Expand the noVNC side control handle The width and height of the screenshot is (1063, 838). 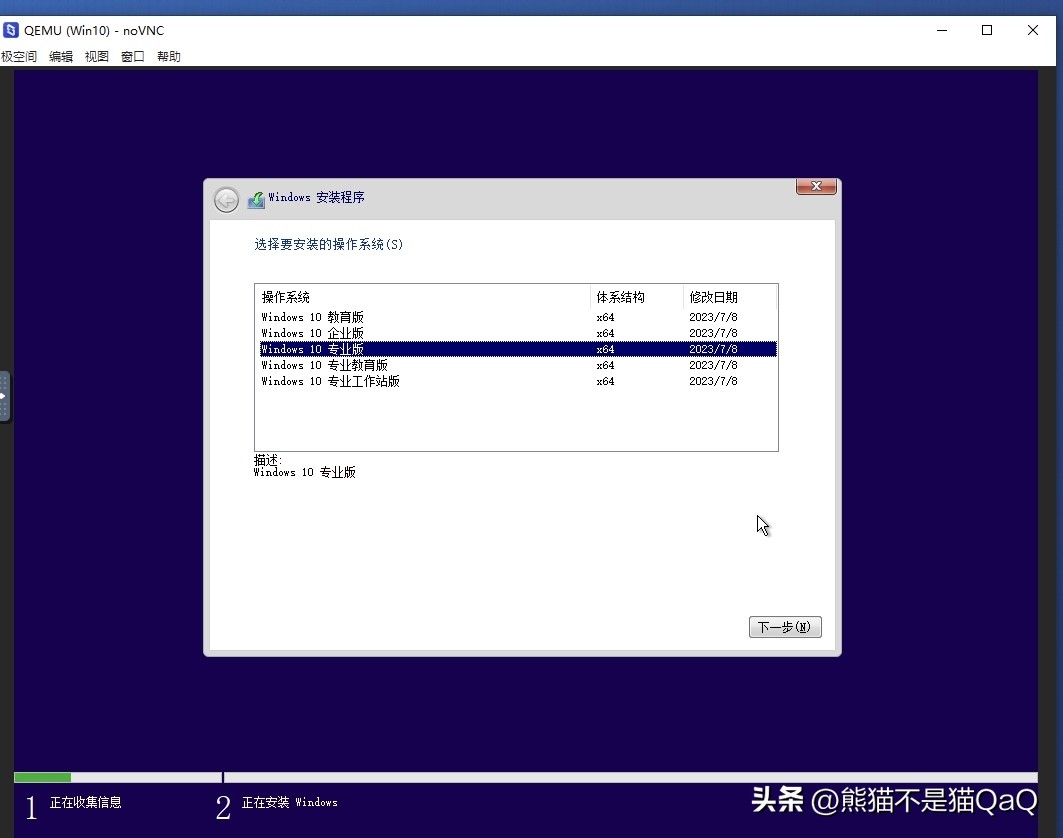4,396
